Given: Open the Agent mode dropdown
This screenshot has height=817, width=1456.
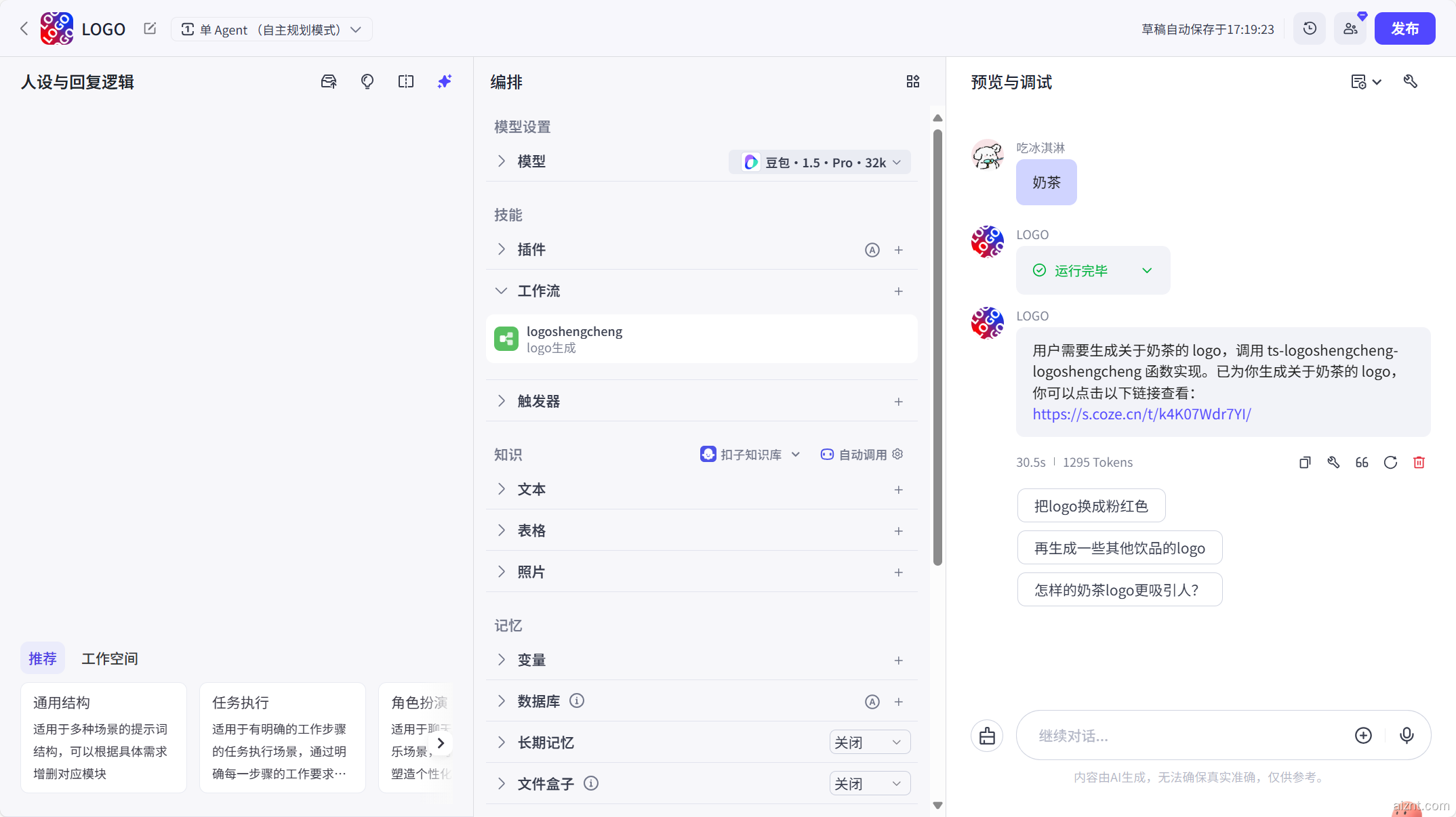Looking at the screenshot, I should click(272, 29).
